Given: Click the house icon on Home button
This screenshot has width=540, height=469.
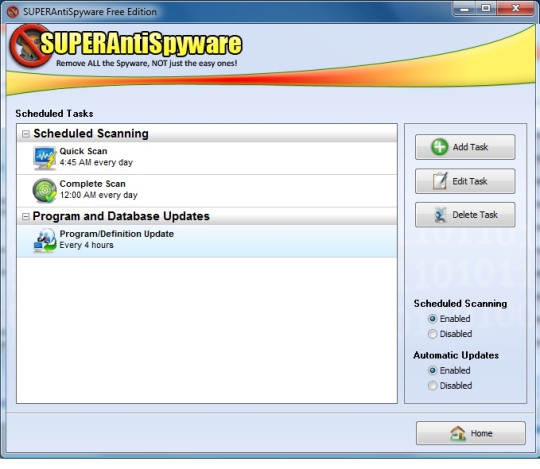Looking at the screenshot, I should [x=458, y=433].
